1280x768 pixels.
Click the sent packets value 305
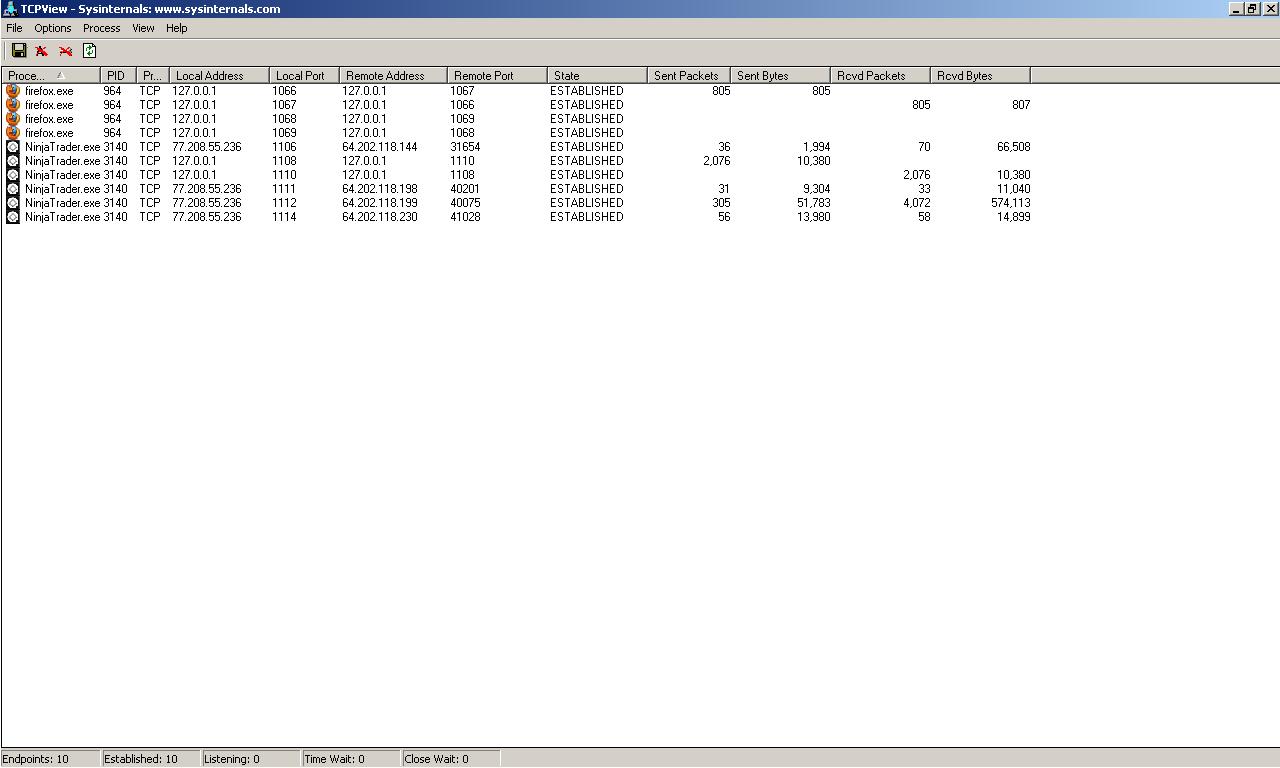click(x=721, y=203)
